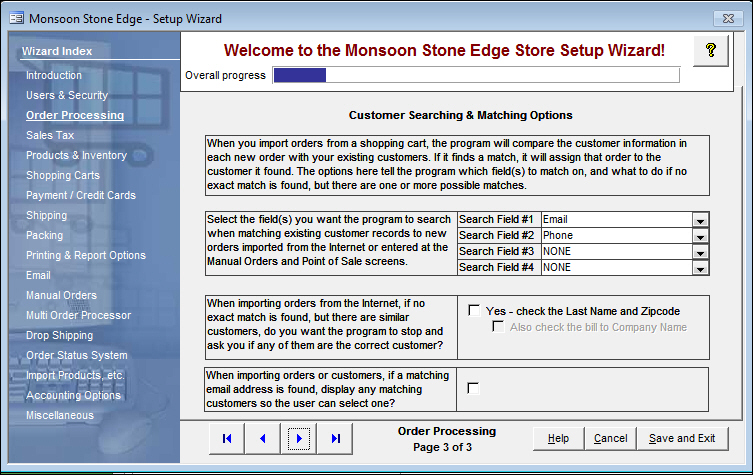
Task: Check the matching email address display option
Action: tap(473, 388)
